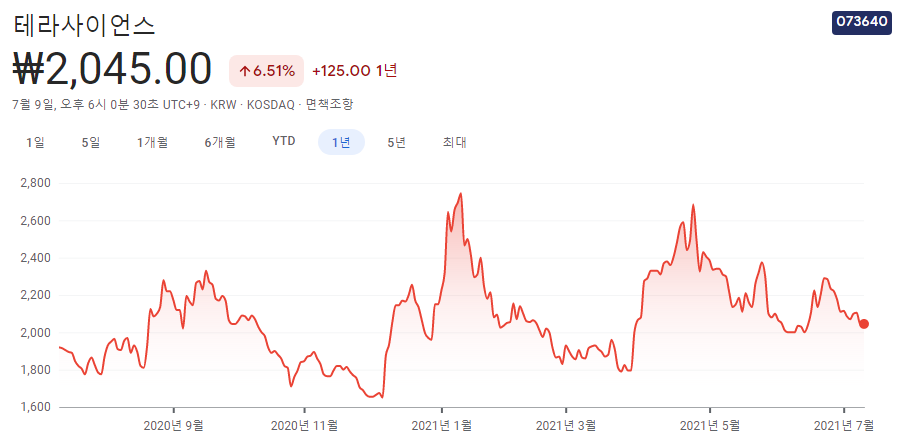Switch chart to 1개월 range
This screenshot has height=444, width=897.
(152, 142)
